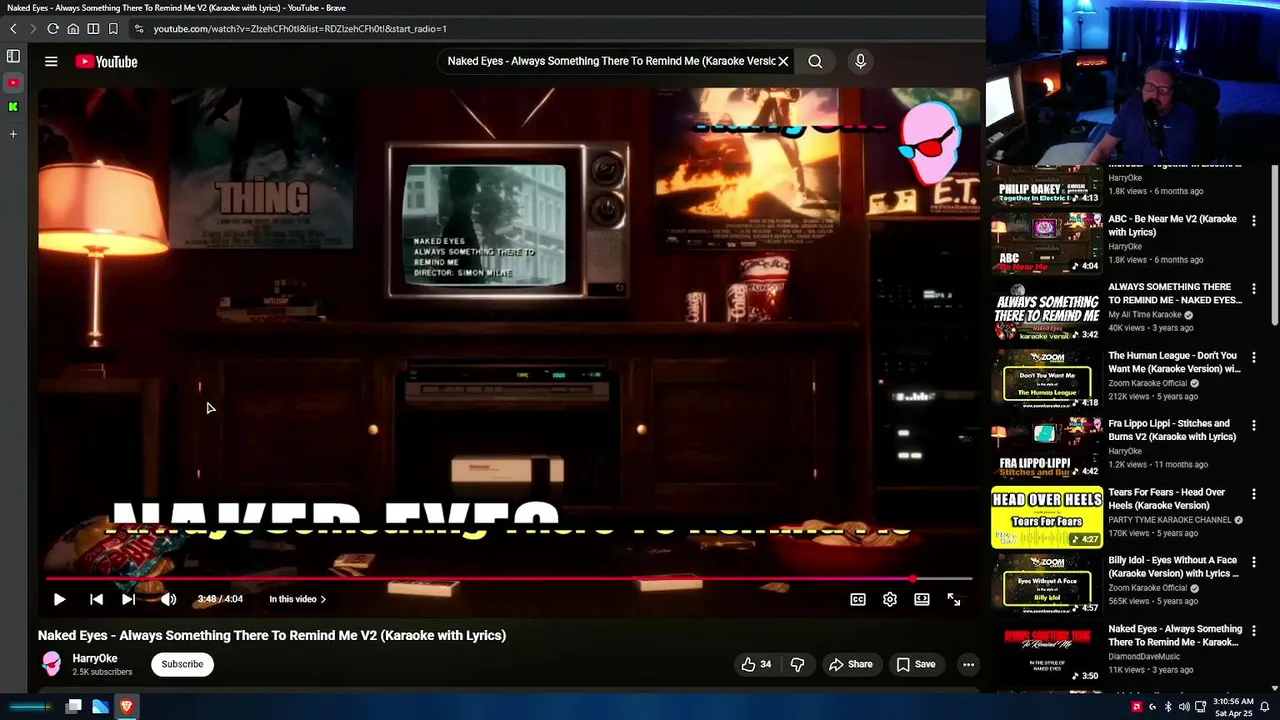Expand the 'In this video' chapters chevron
This screenshot has height=720, width=1280.
[x=323, y=600]
